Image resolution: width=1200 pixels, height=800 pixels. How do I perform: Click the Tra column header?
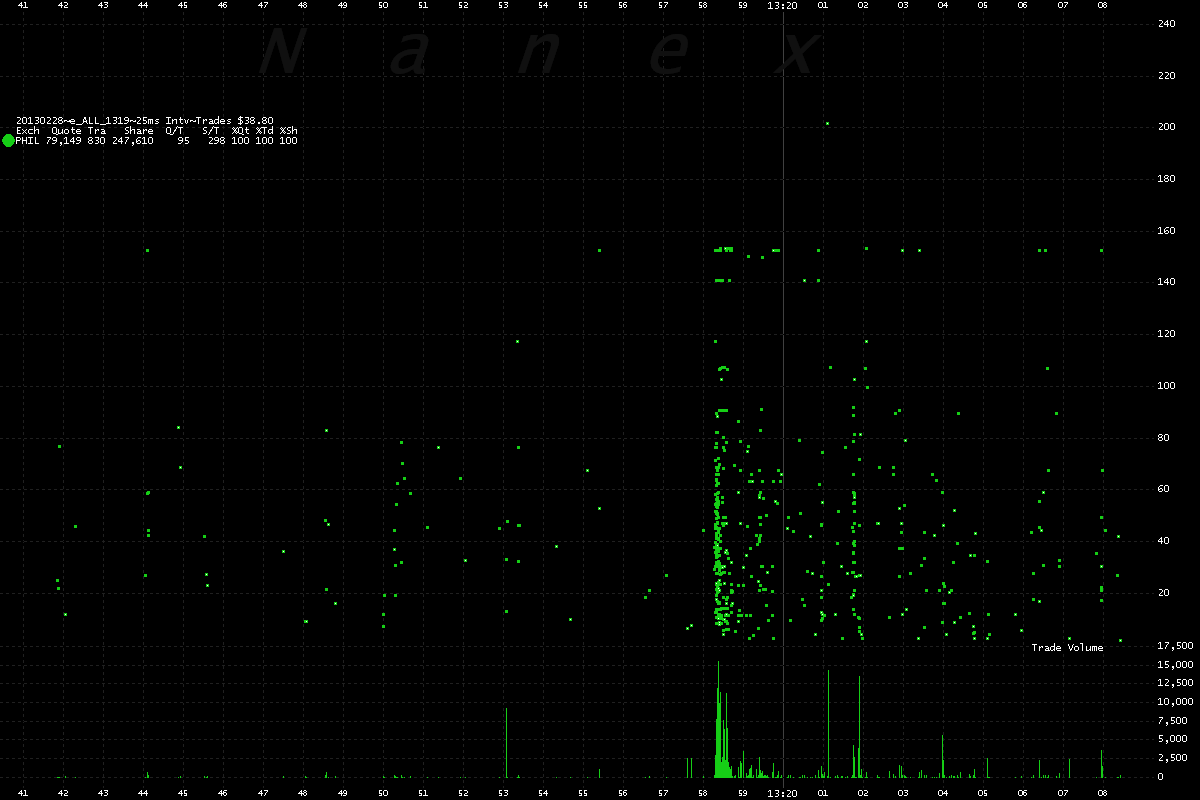coord(96,131)
